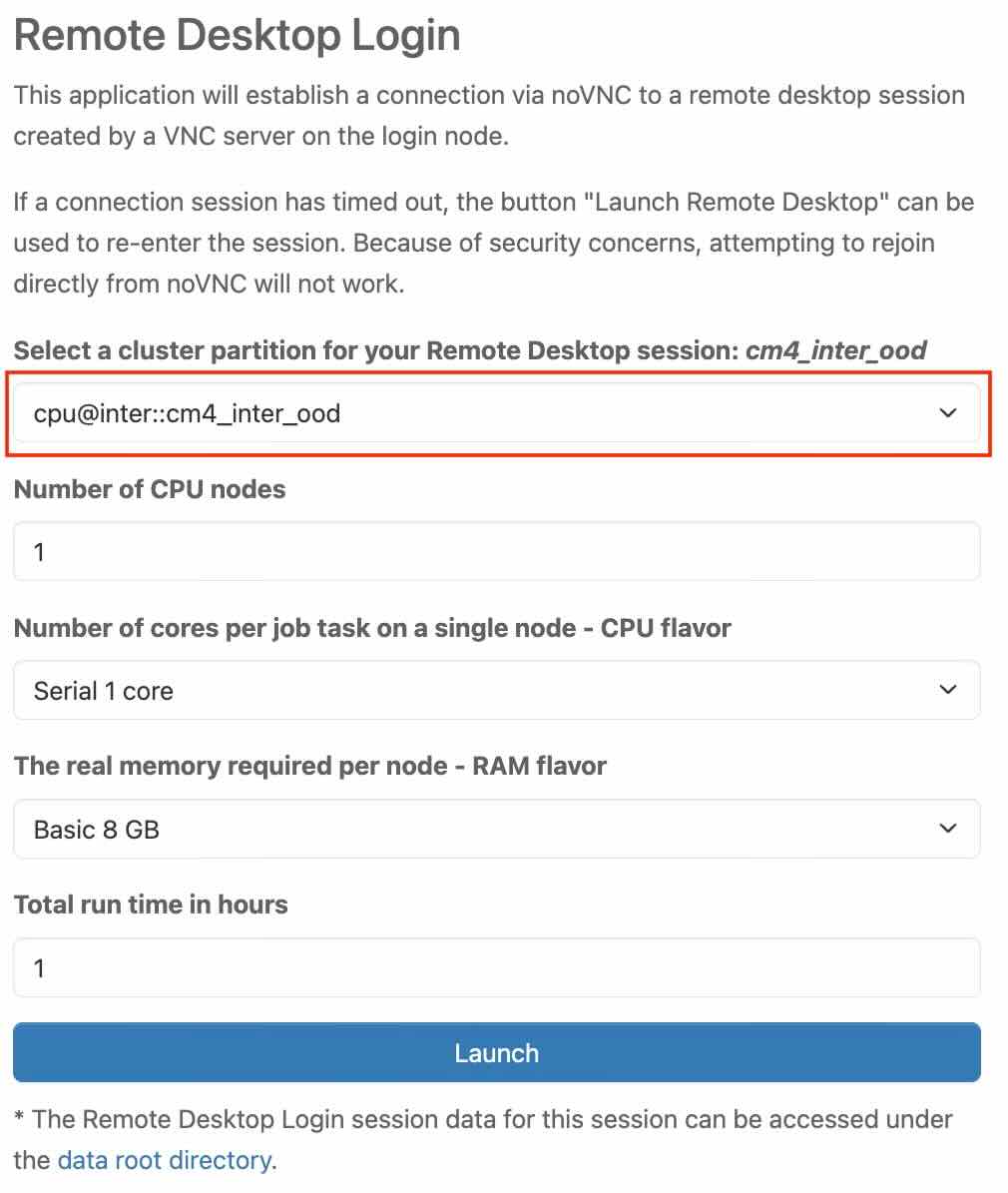Click the intro paragraph about noVNC connection

tap(489, 116)
